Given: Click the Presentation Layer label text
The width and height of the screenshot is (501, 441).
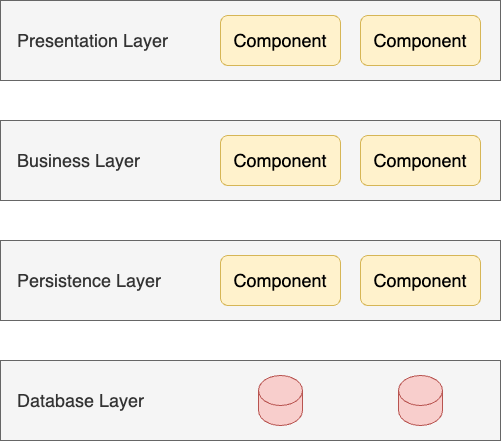Looking at the screenshot, I should pyautogui.click(x=92, y=41).
